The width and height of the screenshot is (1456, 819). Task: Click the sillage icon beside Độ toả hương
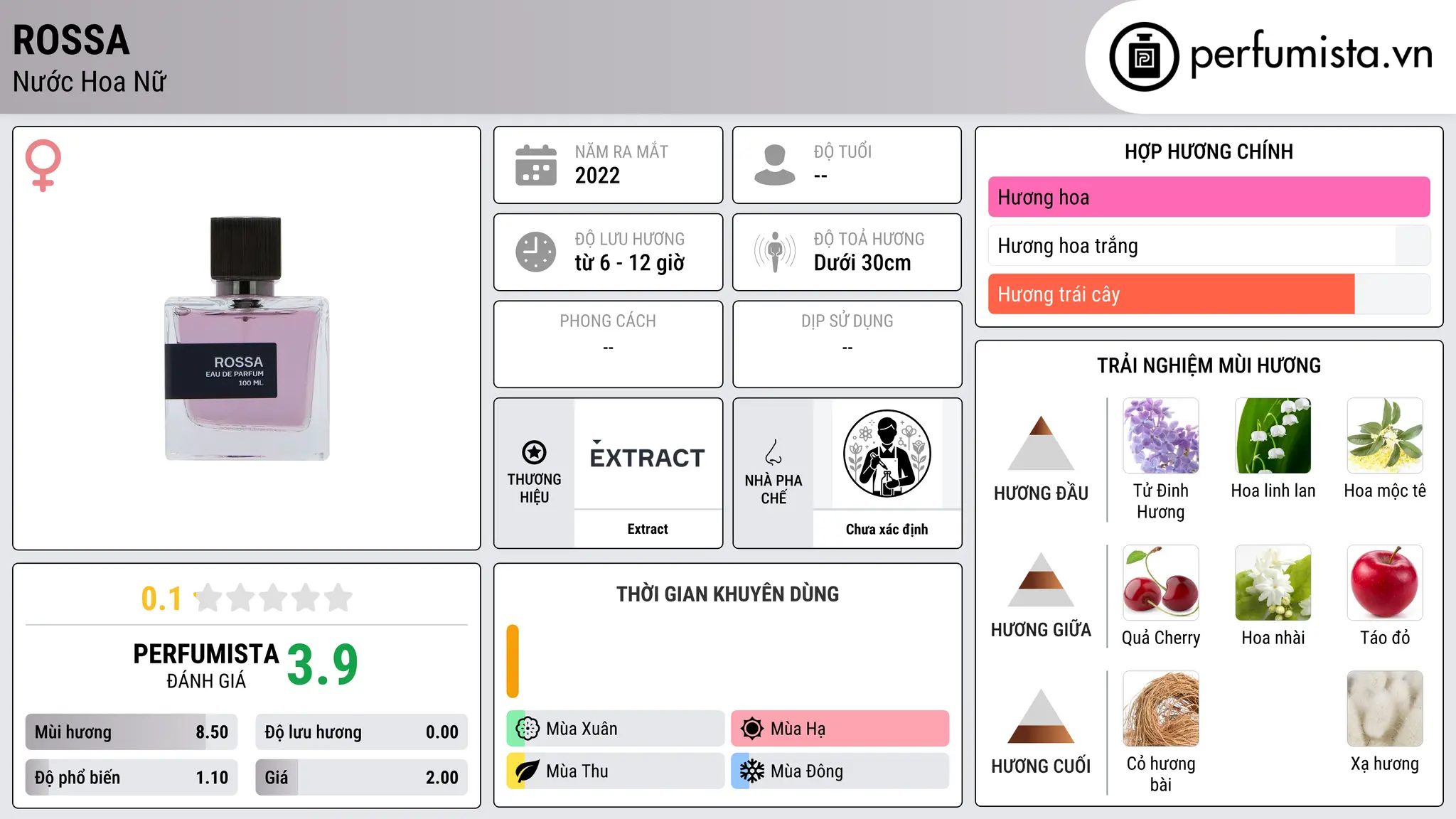pos(775,252)
